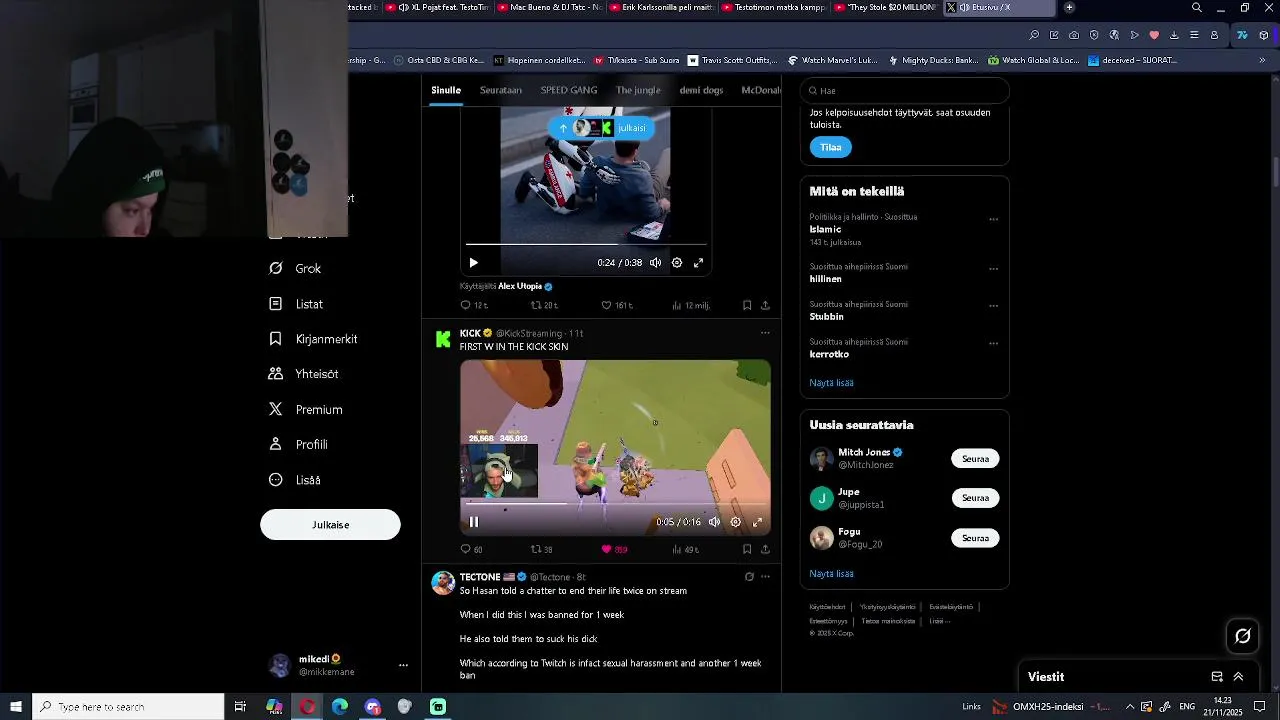This screenshot has height=720, width=1280.
Task: Bookmark the Alex Utopia video post
Action: pos(747,305)
